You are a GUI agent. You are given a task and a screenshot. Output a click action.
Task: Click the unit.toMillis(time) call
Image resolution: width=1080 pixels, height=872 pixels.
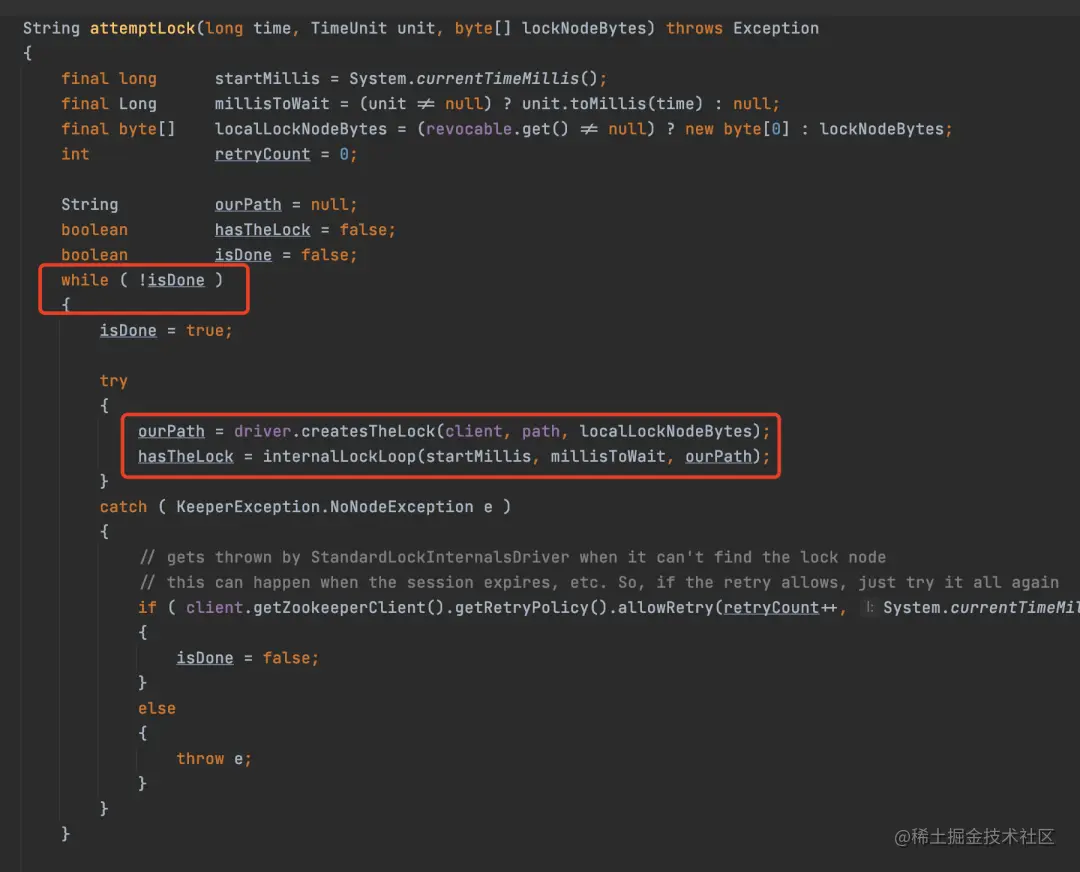(612, 104)
